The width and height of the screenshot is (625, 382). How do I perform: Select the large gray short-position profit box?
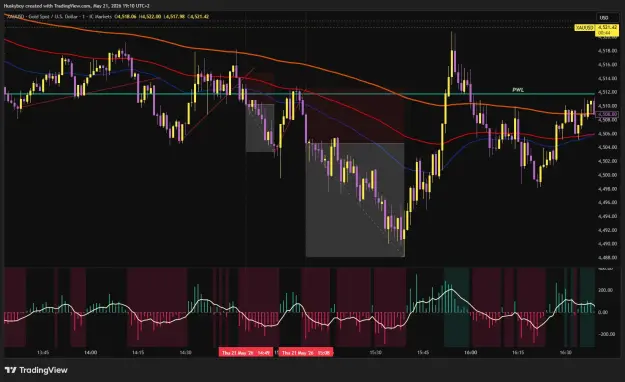pos(355,200)
